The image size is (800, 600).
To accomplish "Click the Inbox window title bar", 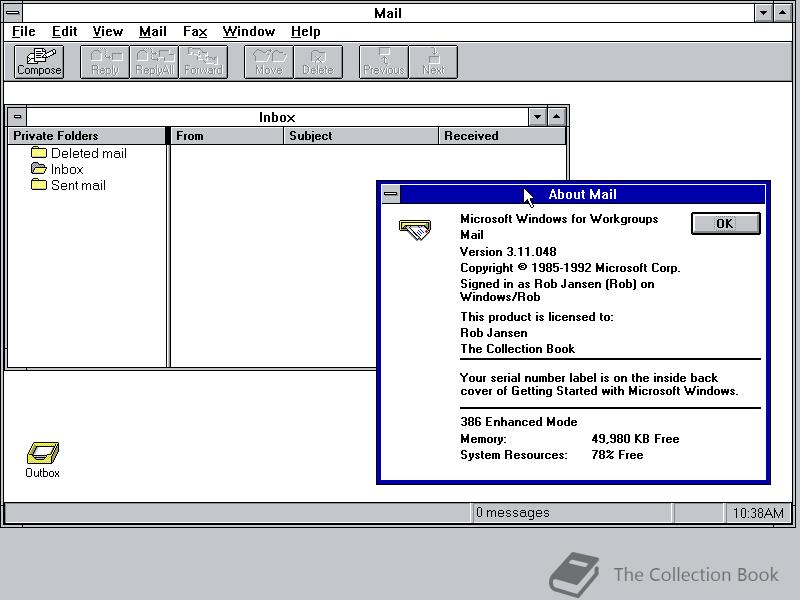I will click(277, 117).
